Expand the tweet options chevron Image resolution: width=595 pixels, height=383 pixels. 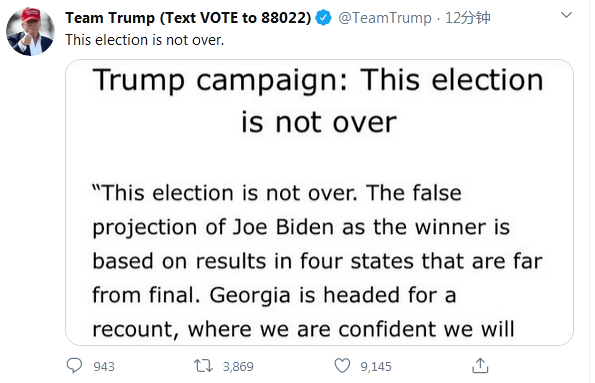click(566, 15)
